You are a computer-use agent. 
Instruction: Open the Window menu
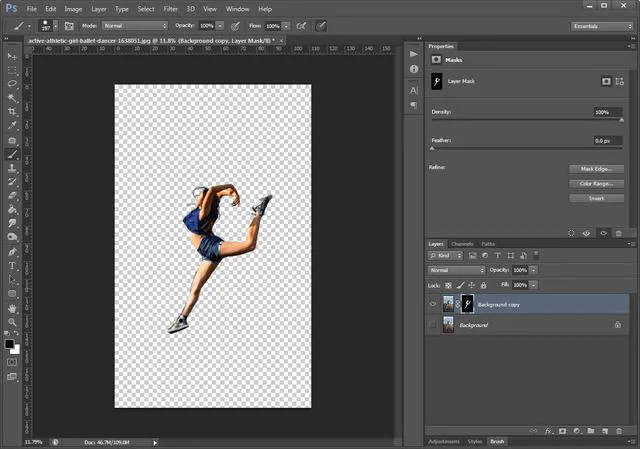[x=237, y=9]
